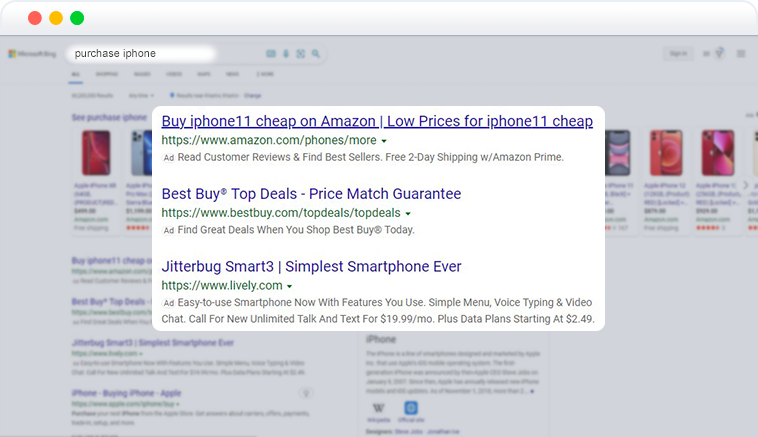The height and width of the screenshot is (437, 758).
Task: Click the See purchase iphone heading
Action: pyautogui.click(x=109, y=117)
